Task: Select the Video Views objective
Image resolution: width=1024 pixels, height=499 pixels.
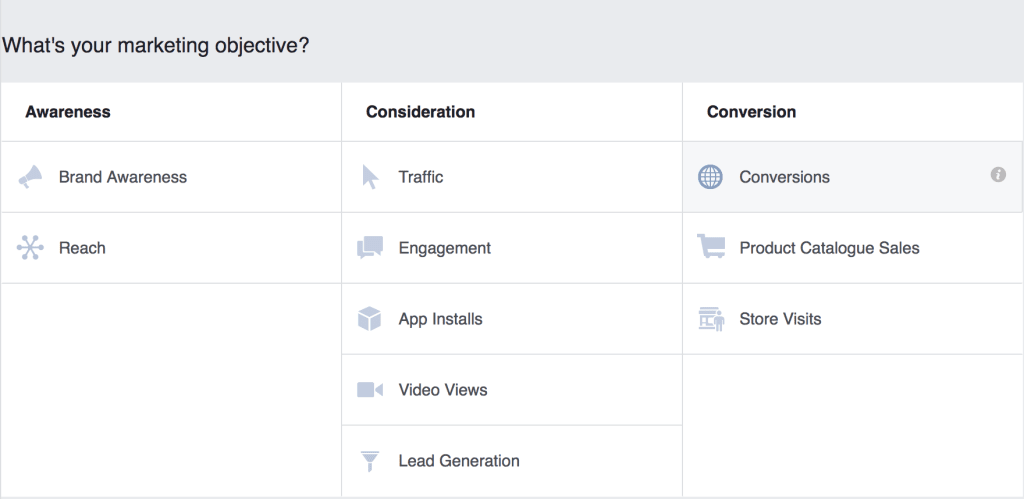Action: (512, 390)
